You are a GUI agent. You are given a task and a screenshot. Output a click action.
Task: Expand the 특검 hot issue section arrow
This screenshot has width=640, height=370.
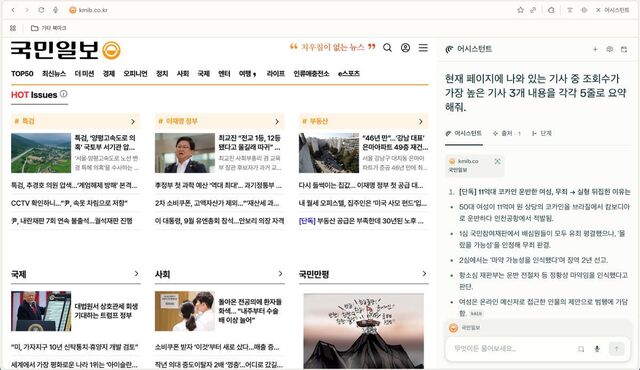(133, 122)
